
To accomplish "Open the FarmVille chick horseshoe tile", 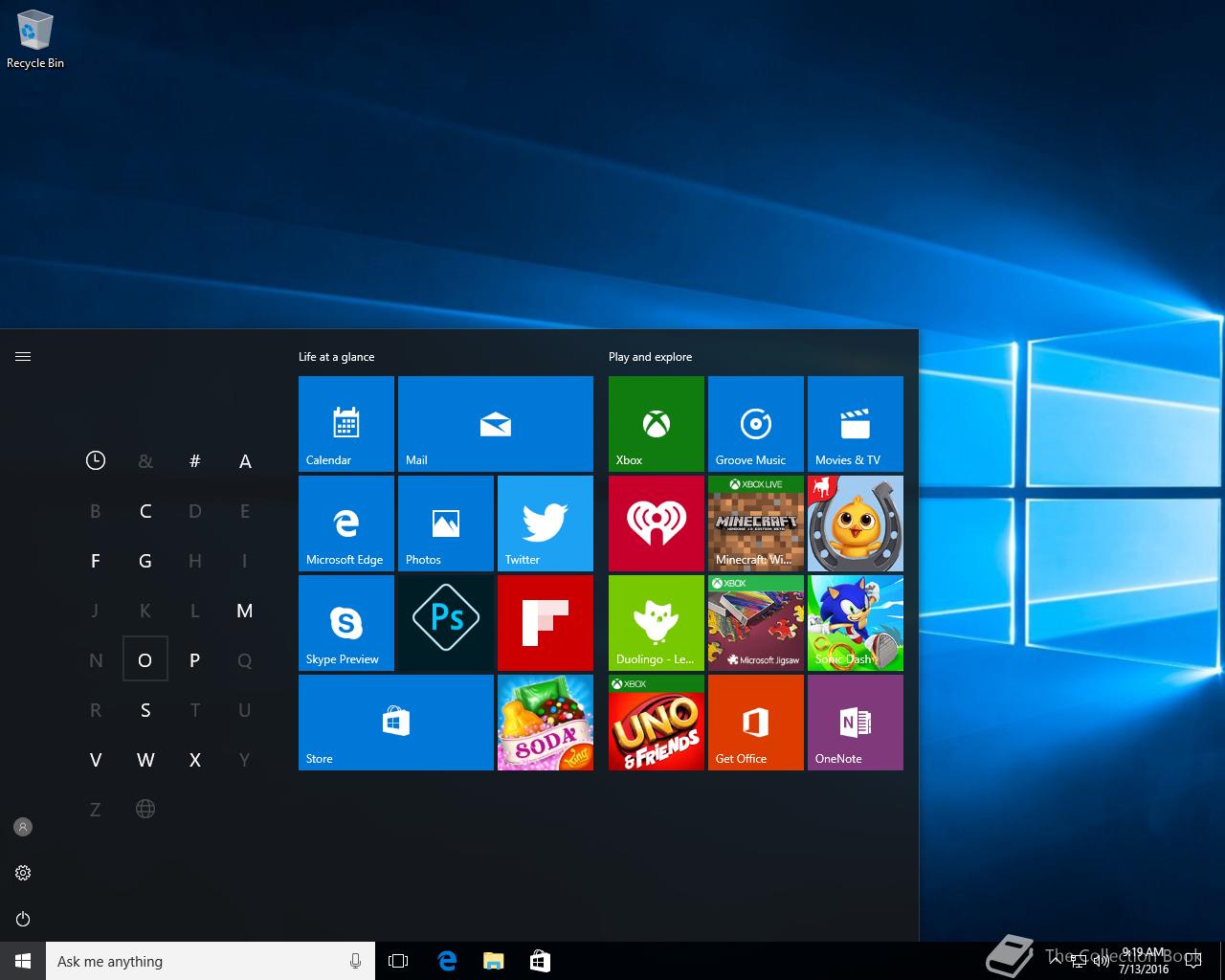I will pos(856,523).
